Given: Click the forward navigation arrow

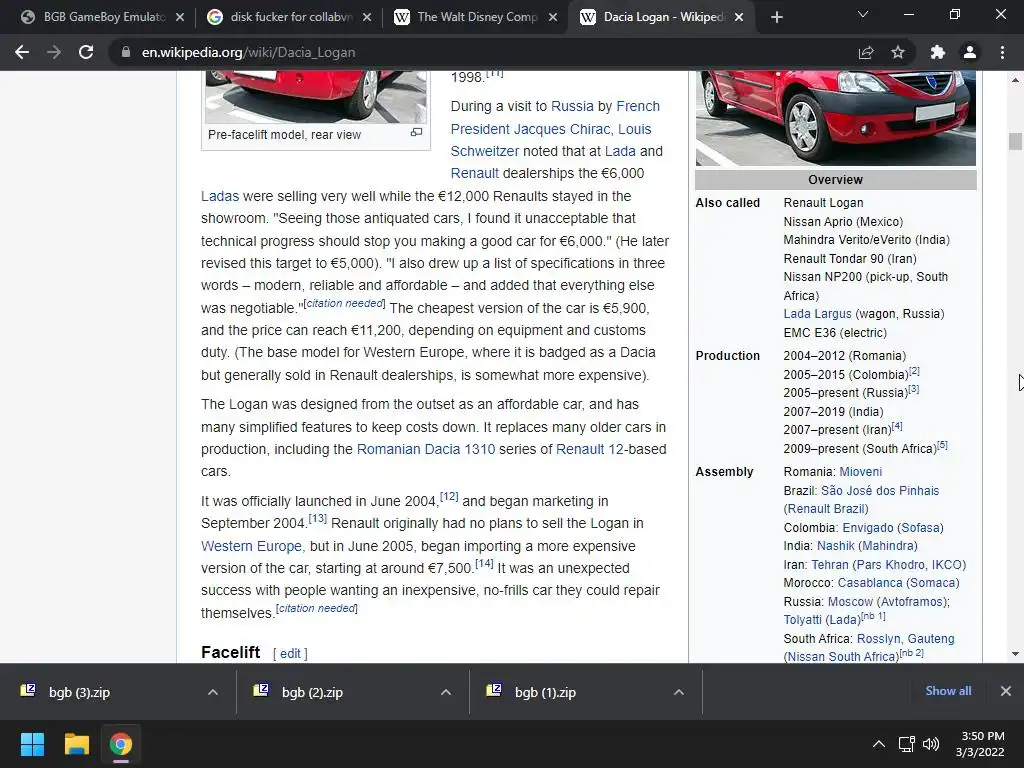Looking at the screenshot, I should click(x=54, y=52).
